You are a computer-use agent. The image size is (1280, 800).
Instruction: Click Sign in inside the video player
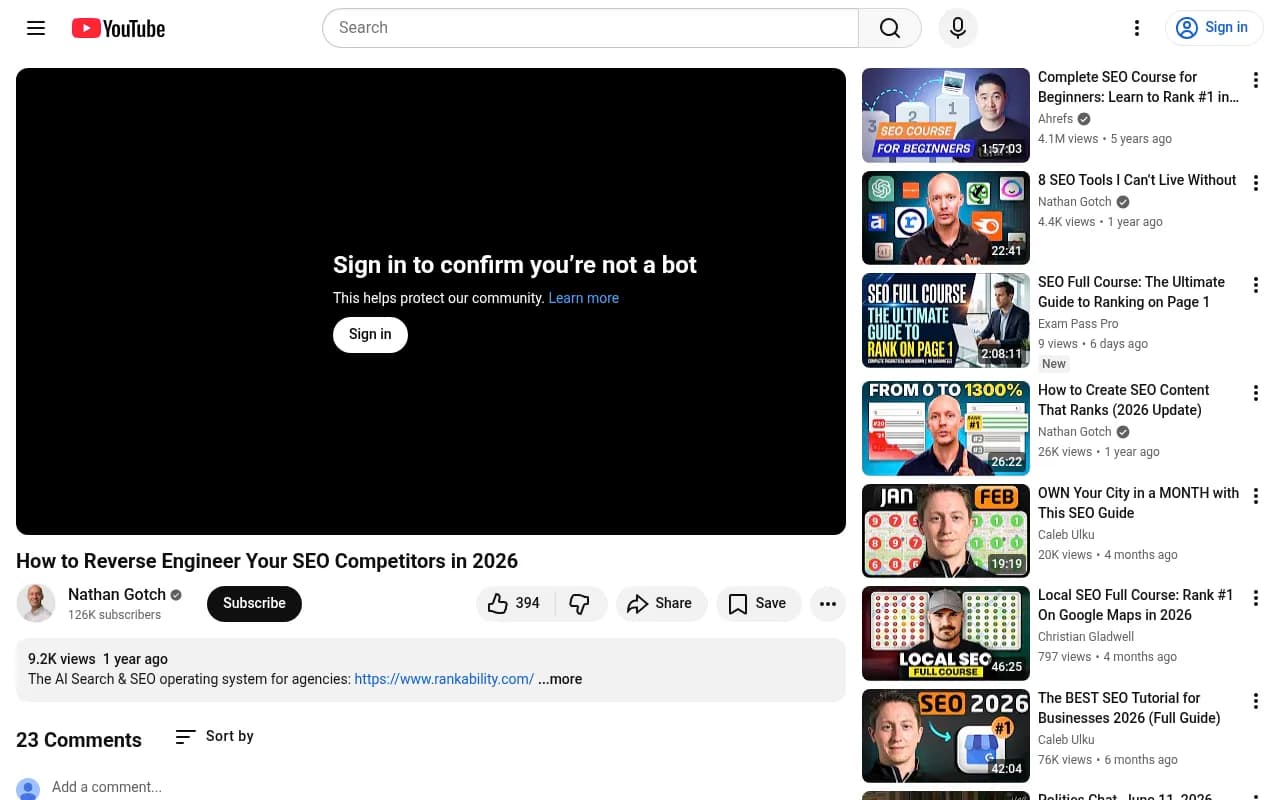pos(370,334)
